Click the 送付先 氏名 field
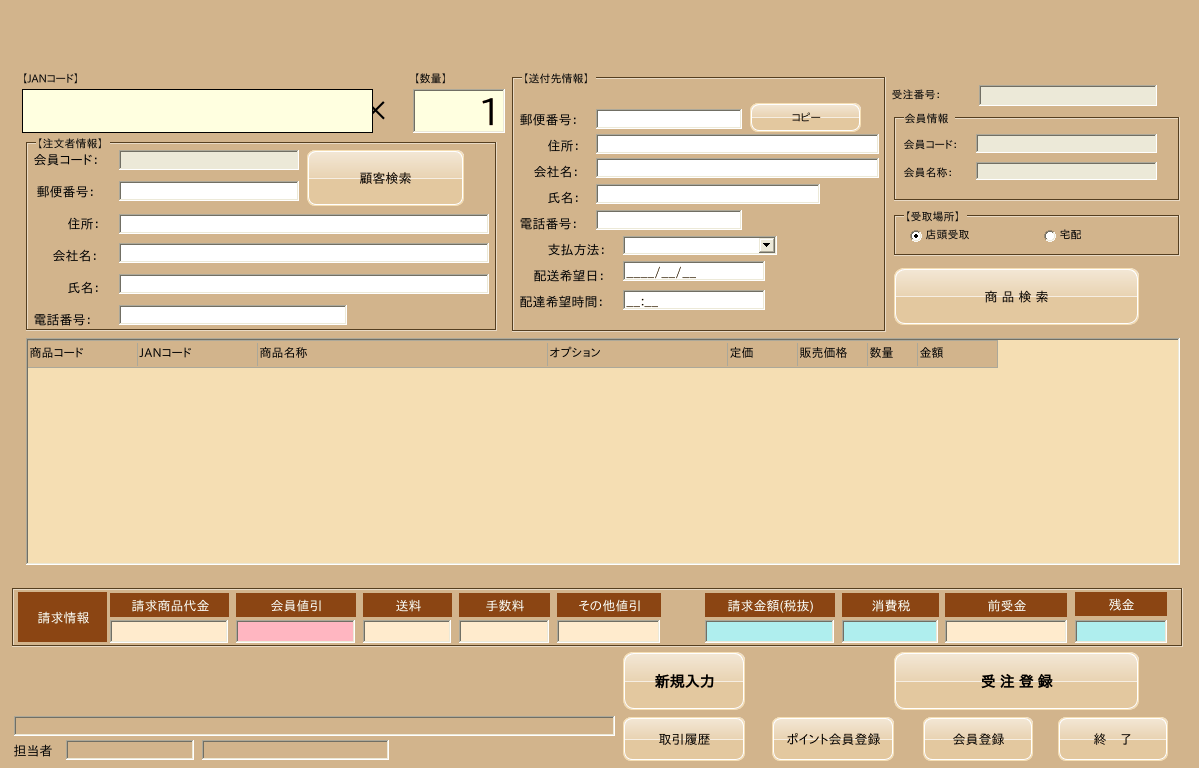Viewport: 1199px width, 768px height. [708, 194]
